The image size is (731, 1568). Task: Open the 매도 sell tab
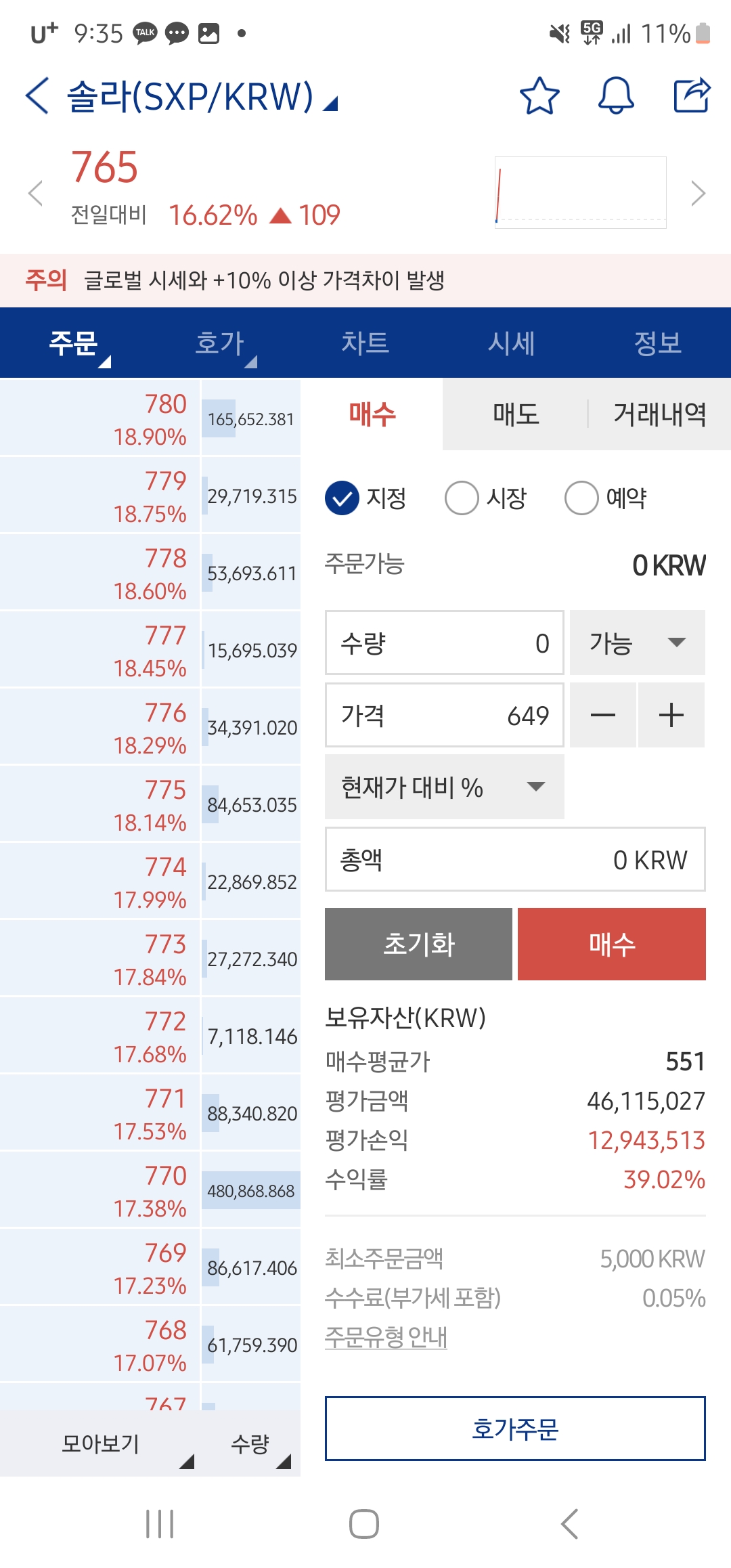[x=516, y=414]
